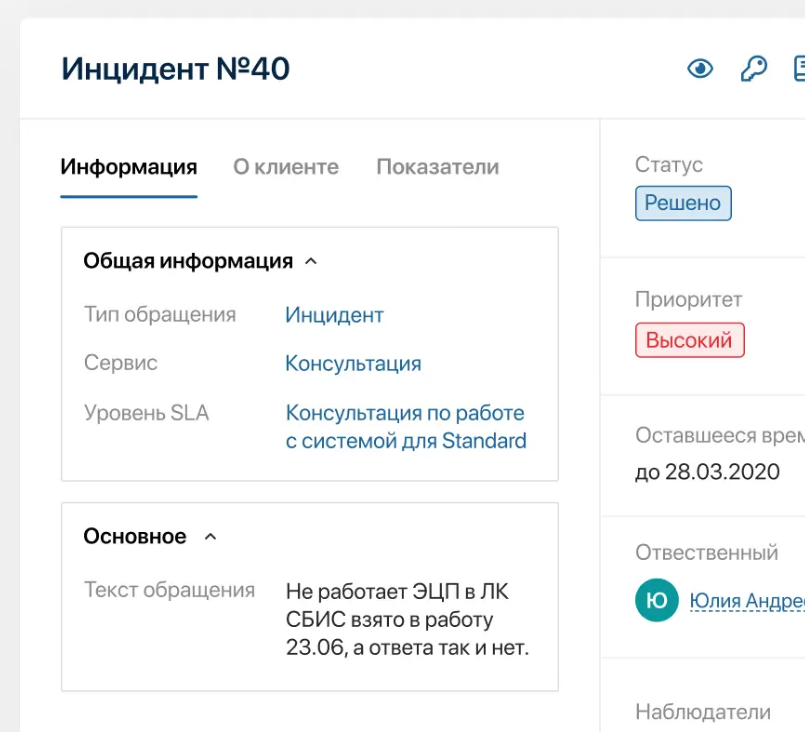Click the Наблюдатели section label
805x732 pixels.
(x=703, y=712)
